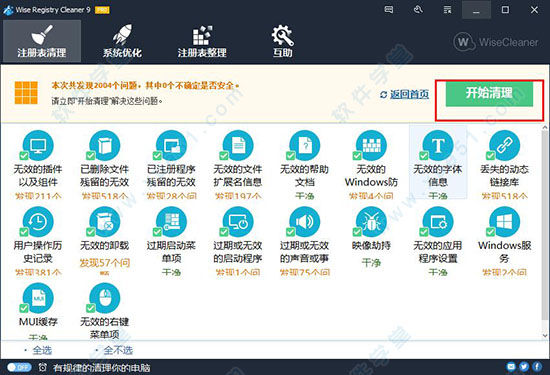Screen dimensions: 550x375
Task: Click the email share icon
Action: [x=511, y=367]
